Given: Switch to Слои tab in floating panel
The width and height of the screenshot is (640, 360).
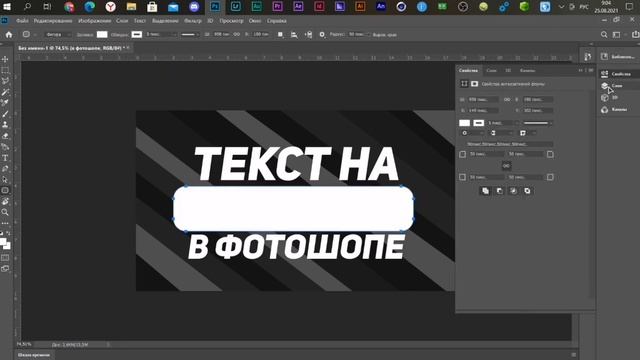Looking at the screenshot, I should 491,71.
